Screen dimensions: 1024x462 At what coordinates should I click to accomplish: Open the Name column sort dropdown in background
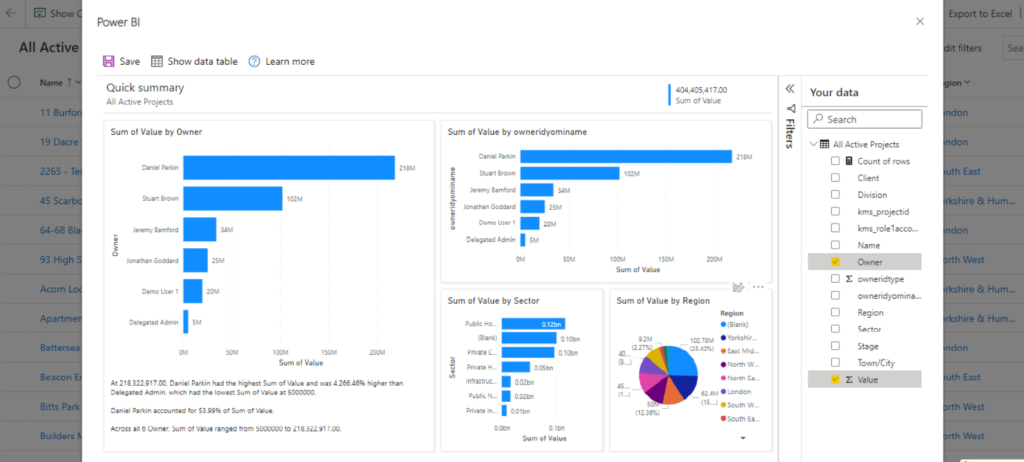(79, 83)
